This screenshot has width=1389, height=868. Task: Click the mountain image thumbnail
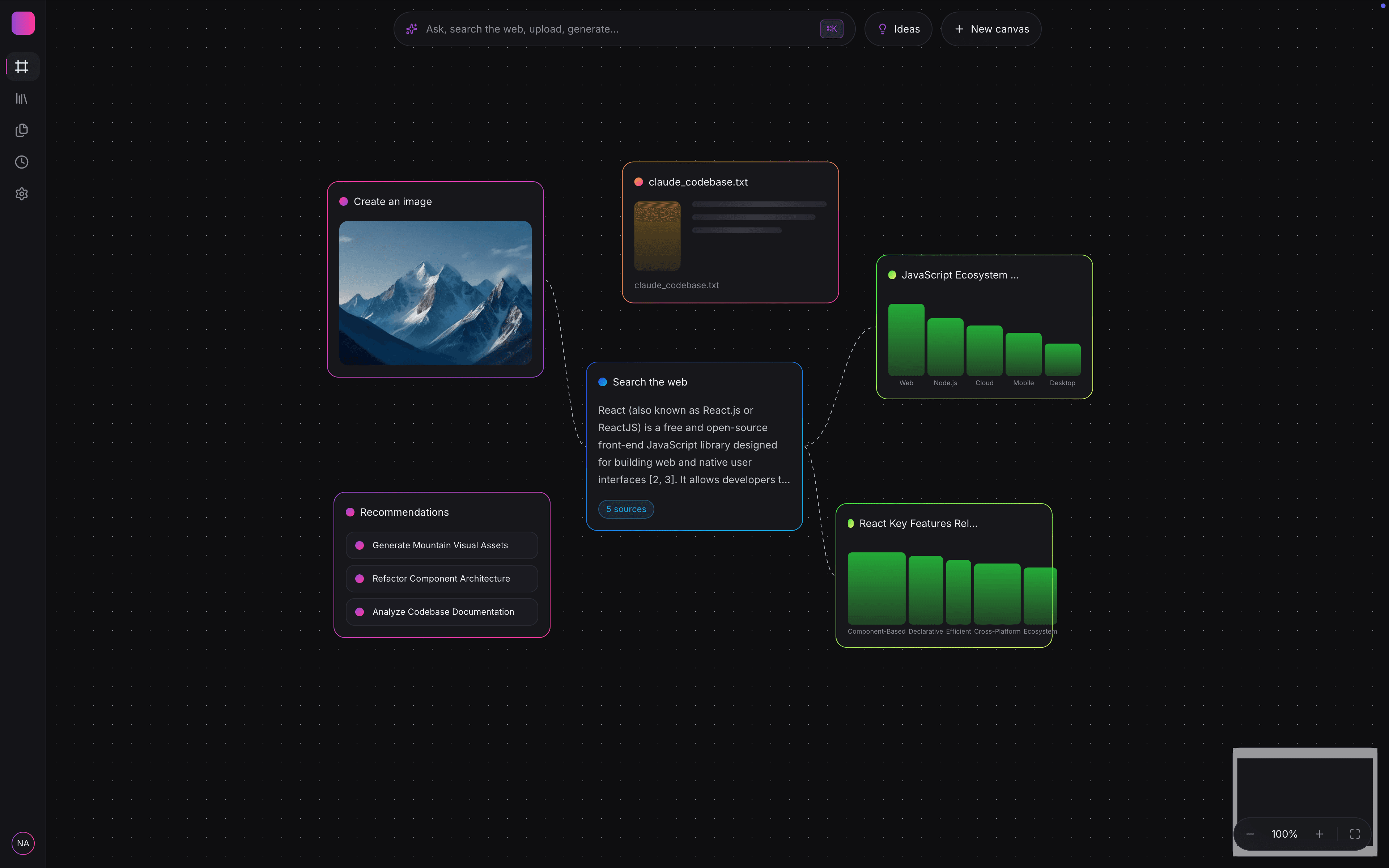tap(436, 293)
